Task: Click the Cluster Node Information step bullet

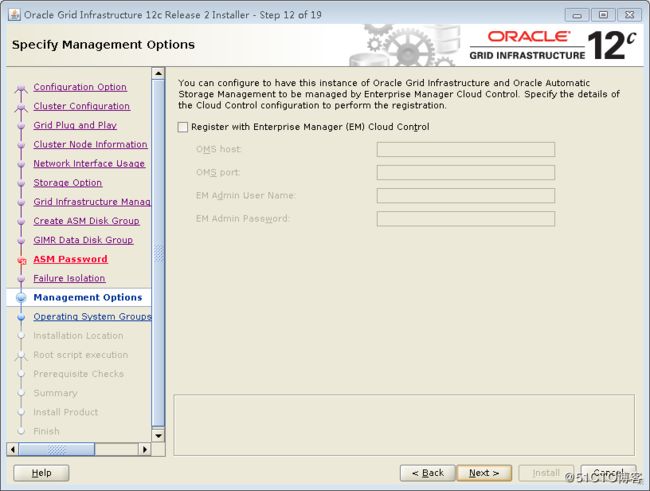Action: pos(21,145)
